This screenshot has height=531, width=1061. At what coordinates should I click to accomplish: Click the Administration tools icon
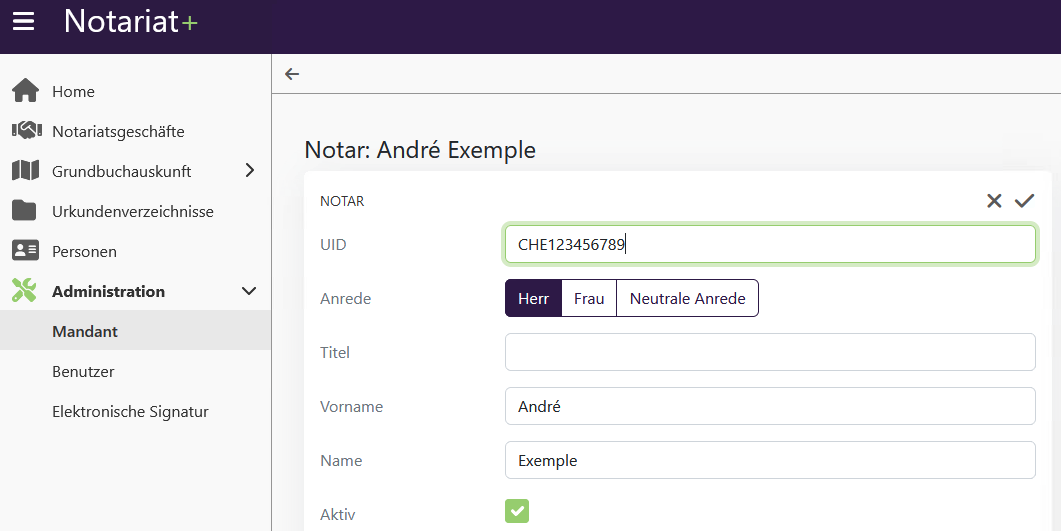pyautogui.click(x=25, y=291)
